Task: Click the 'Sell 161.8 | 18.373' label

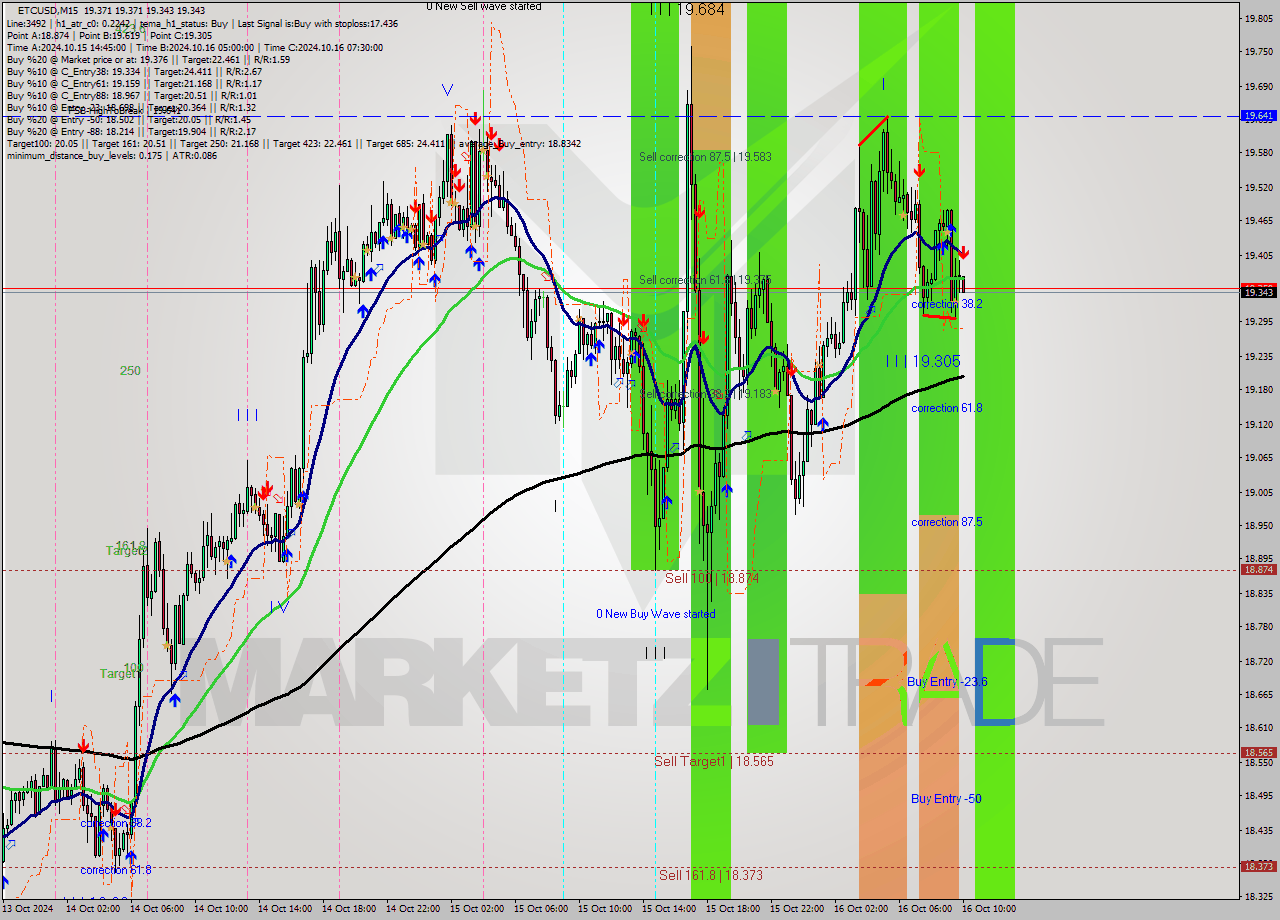Action: point(711,875)
